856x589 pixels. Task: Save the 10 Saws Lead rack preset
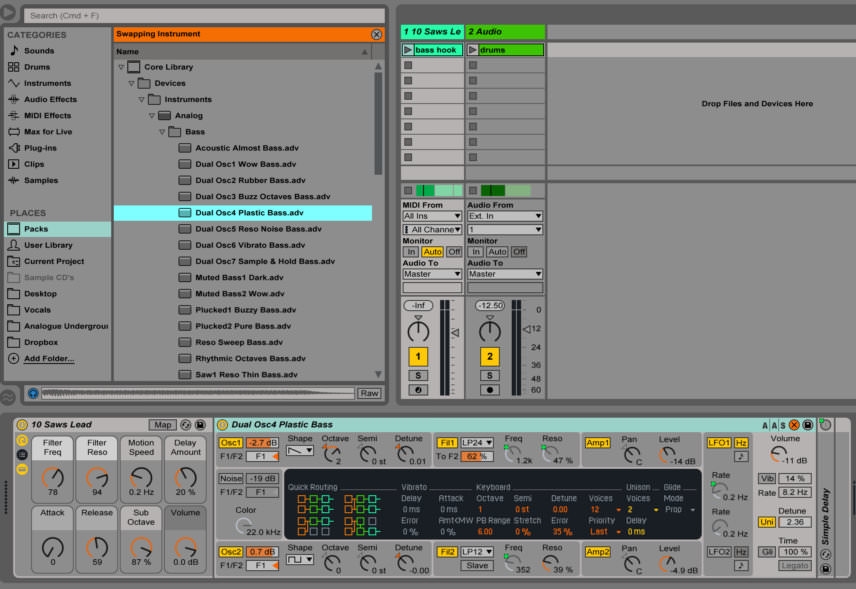[200, 425]
